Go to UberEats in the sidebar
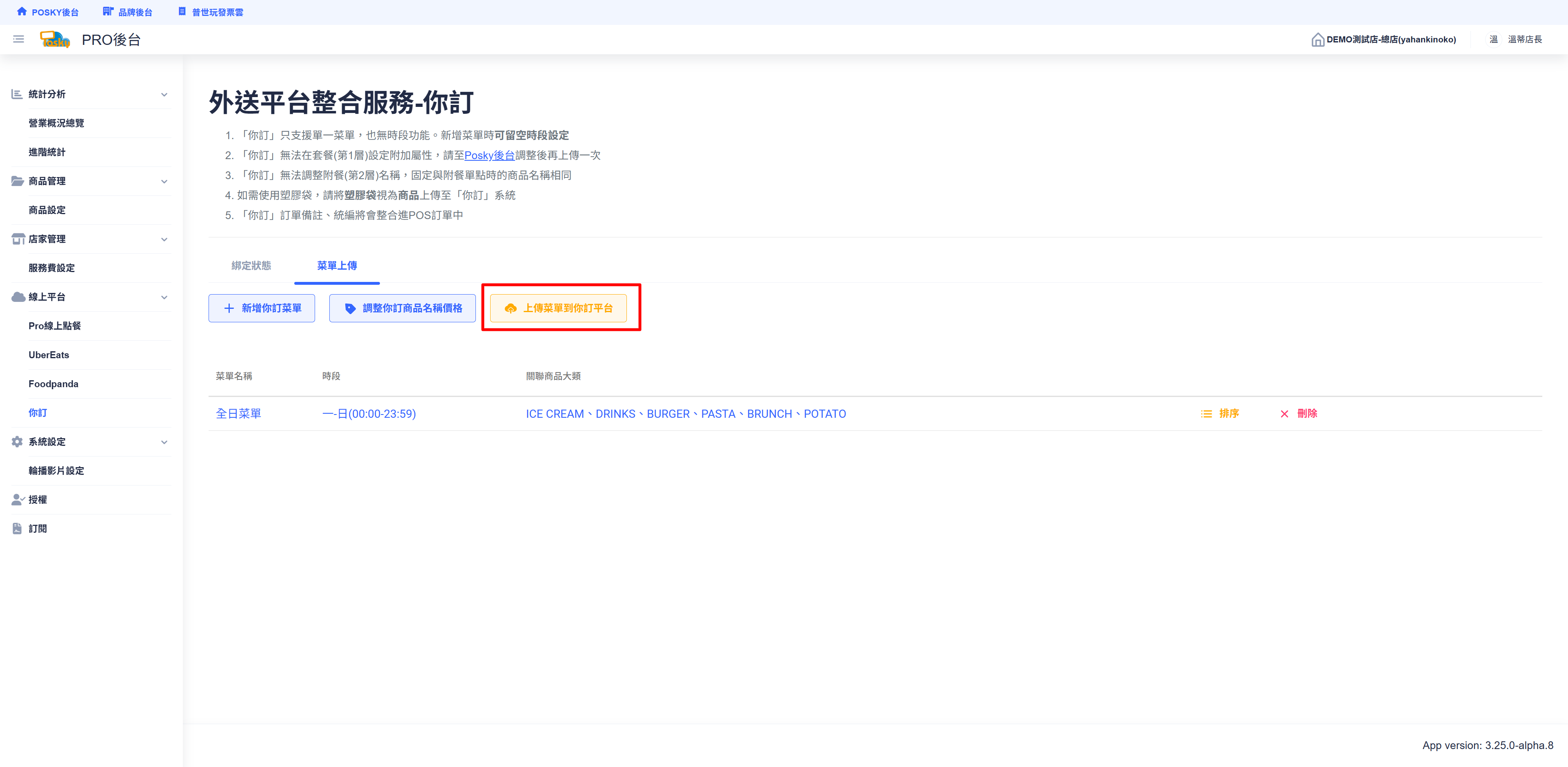 49,355
